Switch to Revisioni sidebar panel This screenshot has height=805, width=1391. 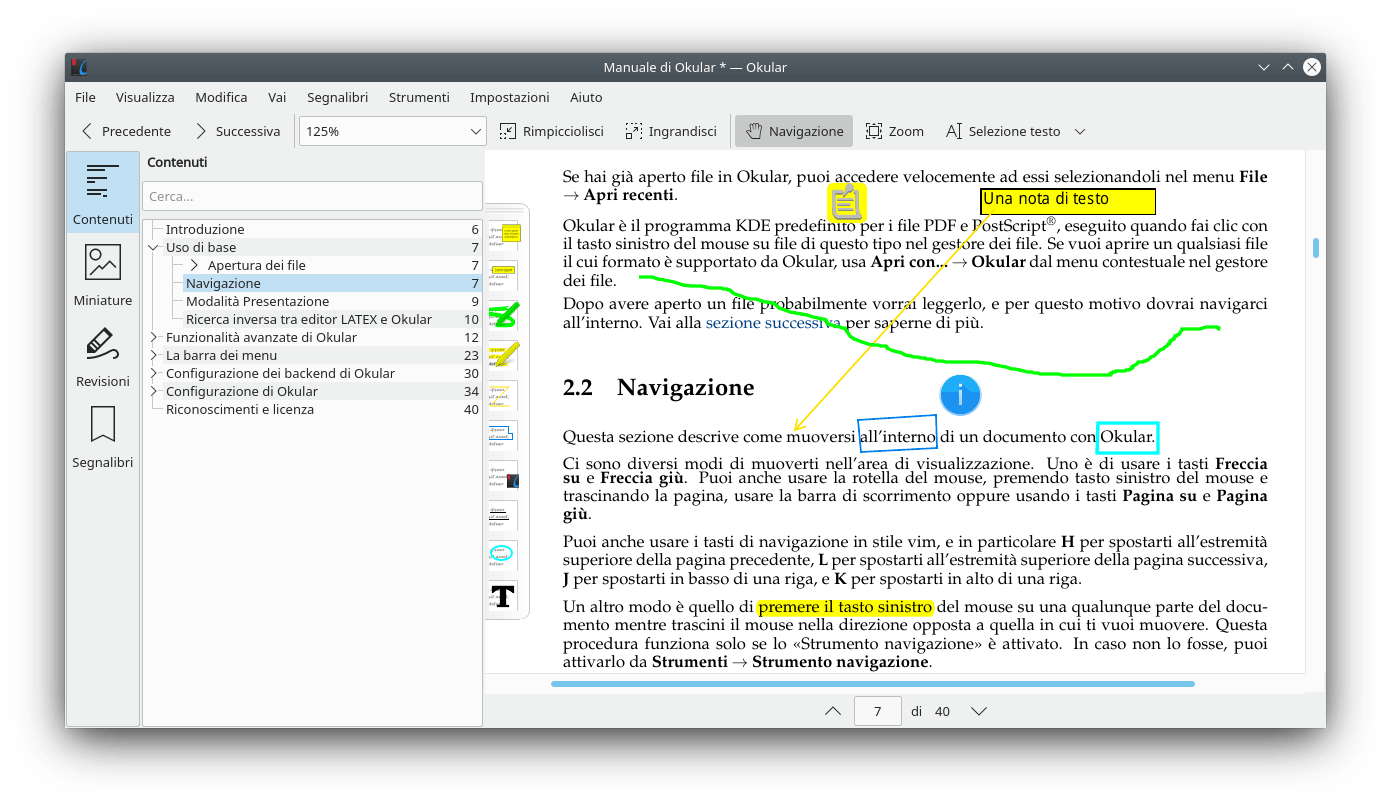[103, 356]
